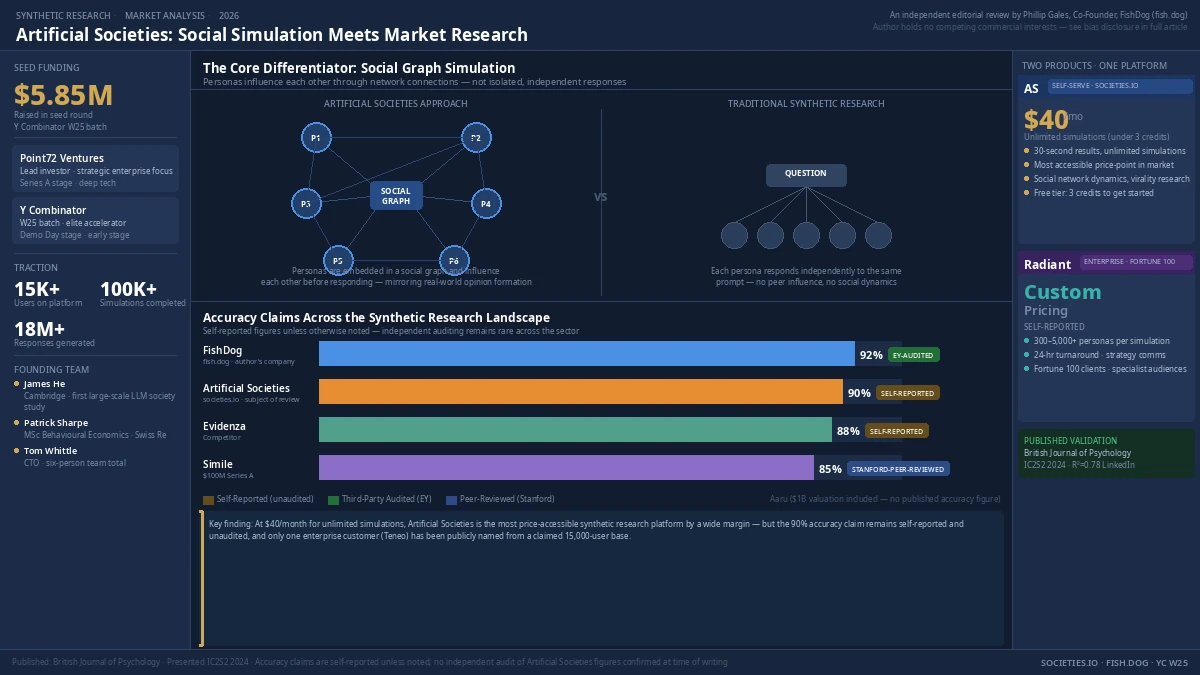
Task: Click the 18M+ responses figure
Action: 39,329
